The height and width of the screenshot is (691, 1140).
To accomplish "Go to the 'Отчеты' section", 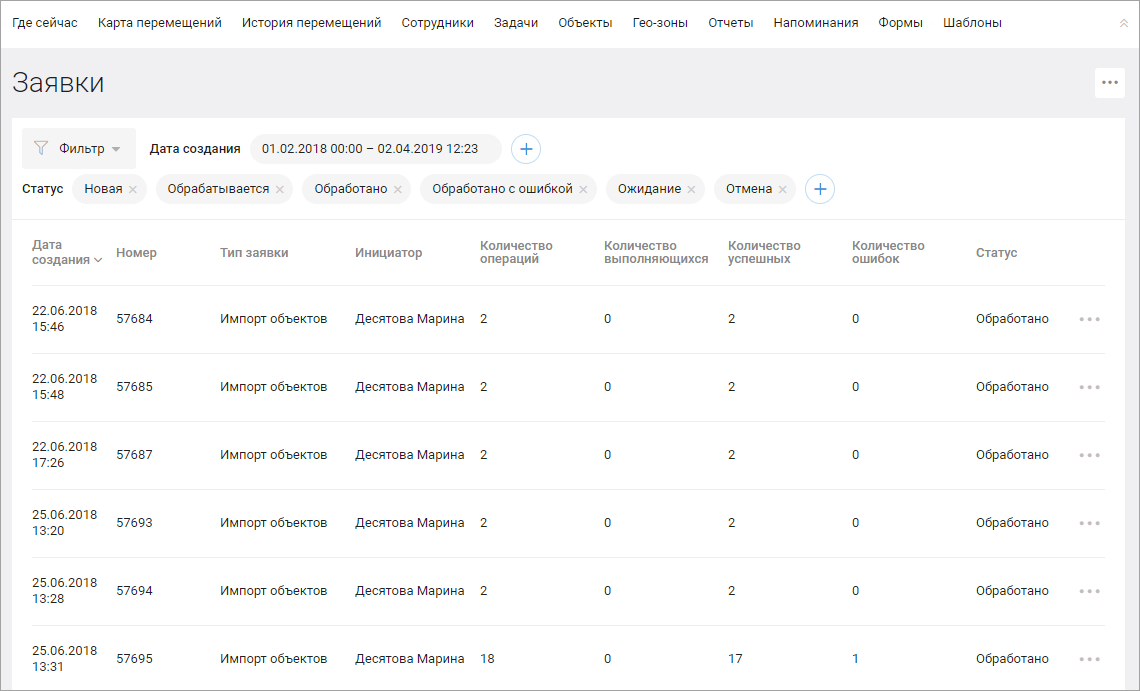I will (730, 23).
